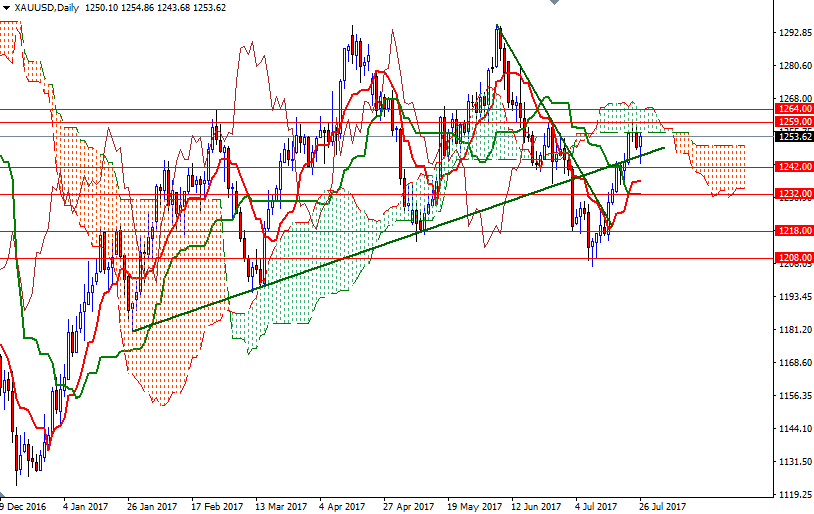Click the 1168.60 price scale value

(795, 362)
